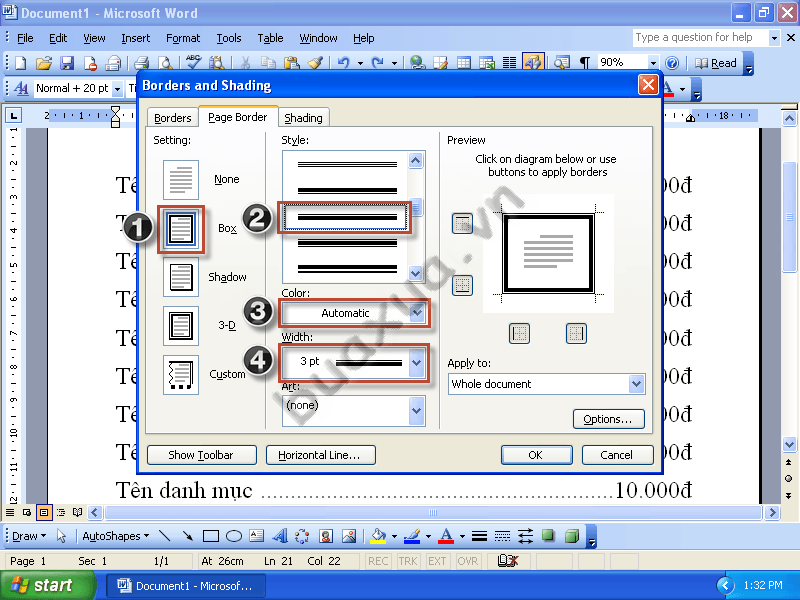Click the Insert Clip Art icon

click(326, 536)
